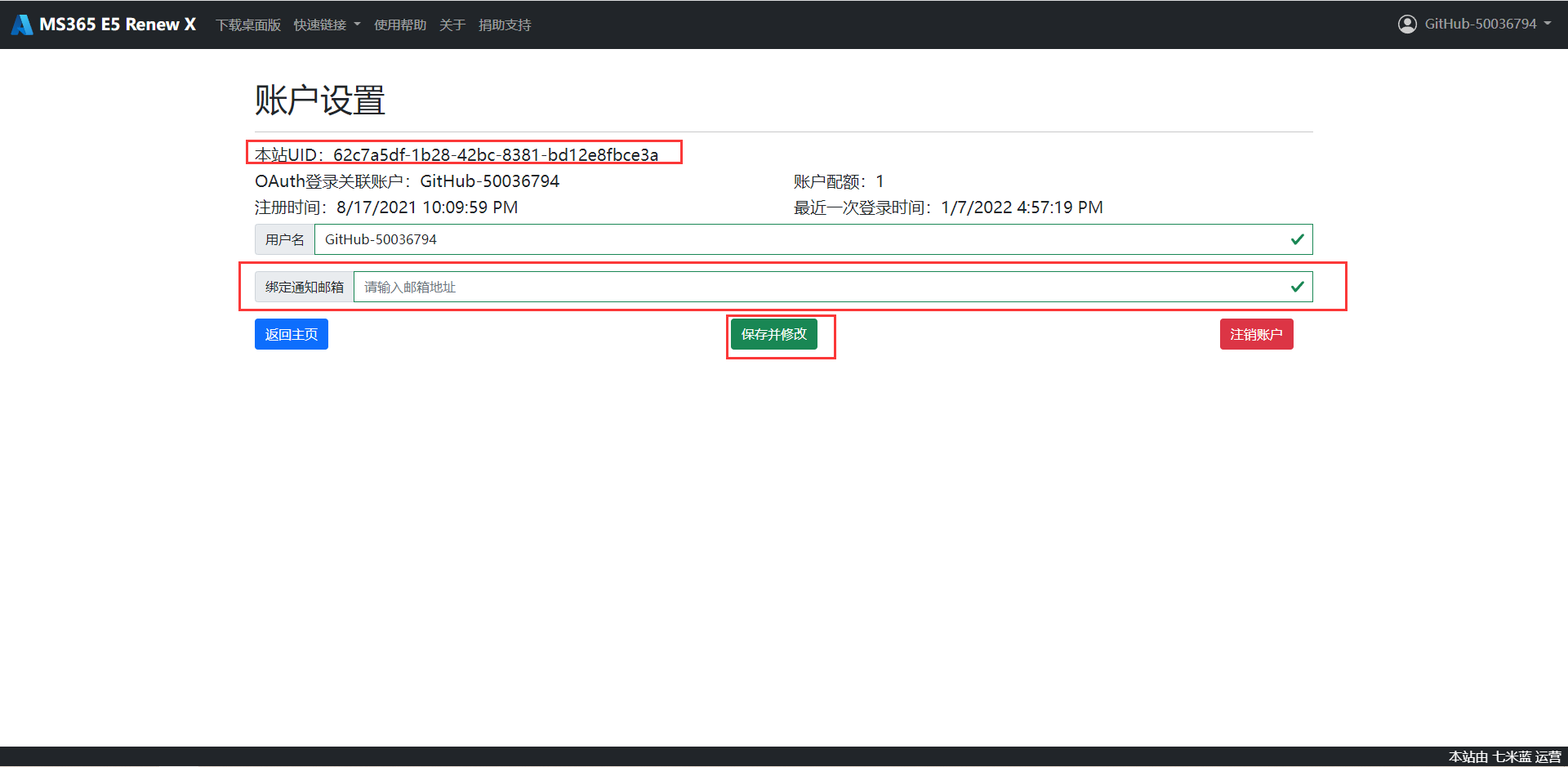
Task: Click the 注销账户 button
Action: 1256,334
